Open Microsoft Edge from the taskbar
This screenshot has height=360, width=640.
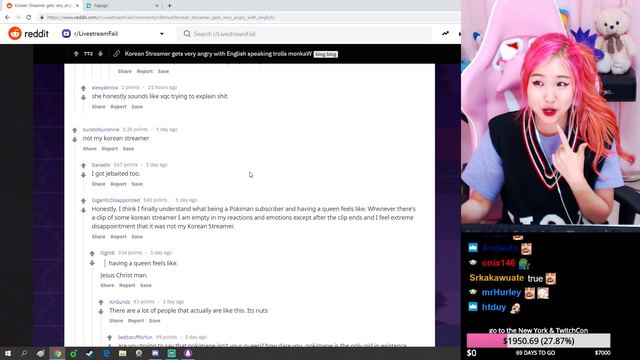[x=106, y=353]
